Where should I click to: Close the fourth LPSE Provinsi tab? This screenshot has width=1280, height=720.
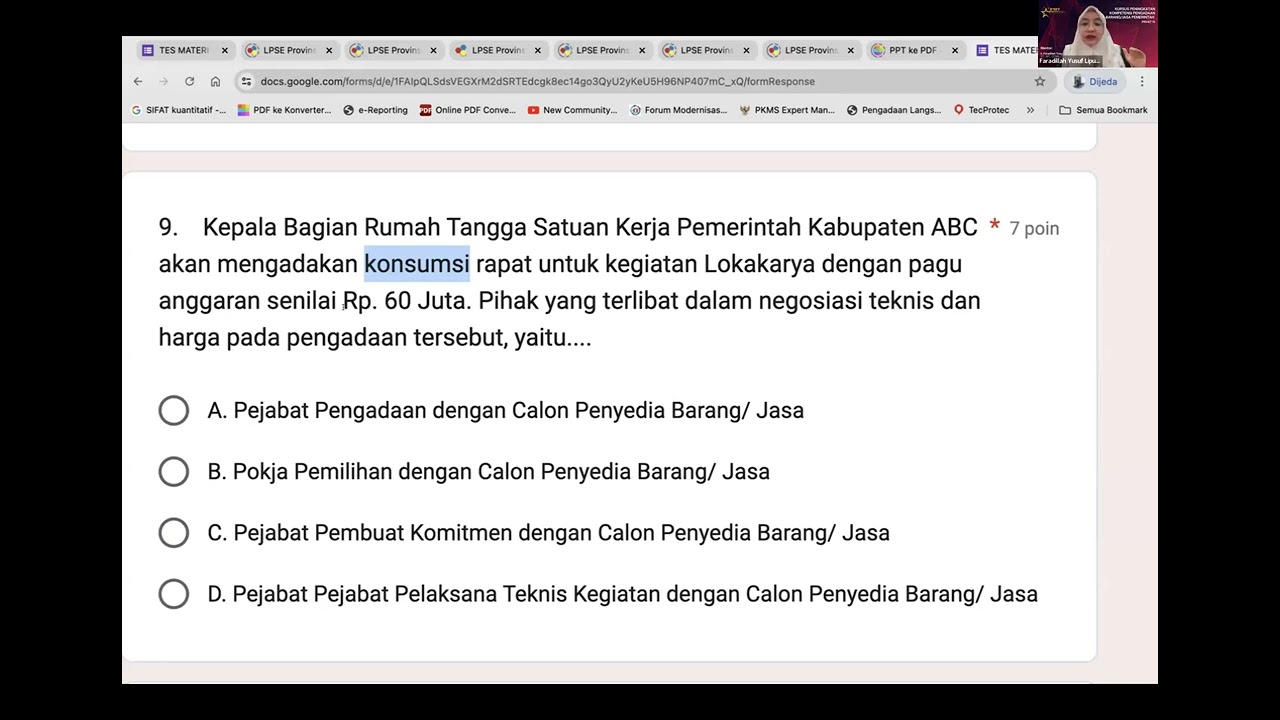pos(641,50)
